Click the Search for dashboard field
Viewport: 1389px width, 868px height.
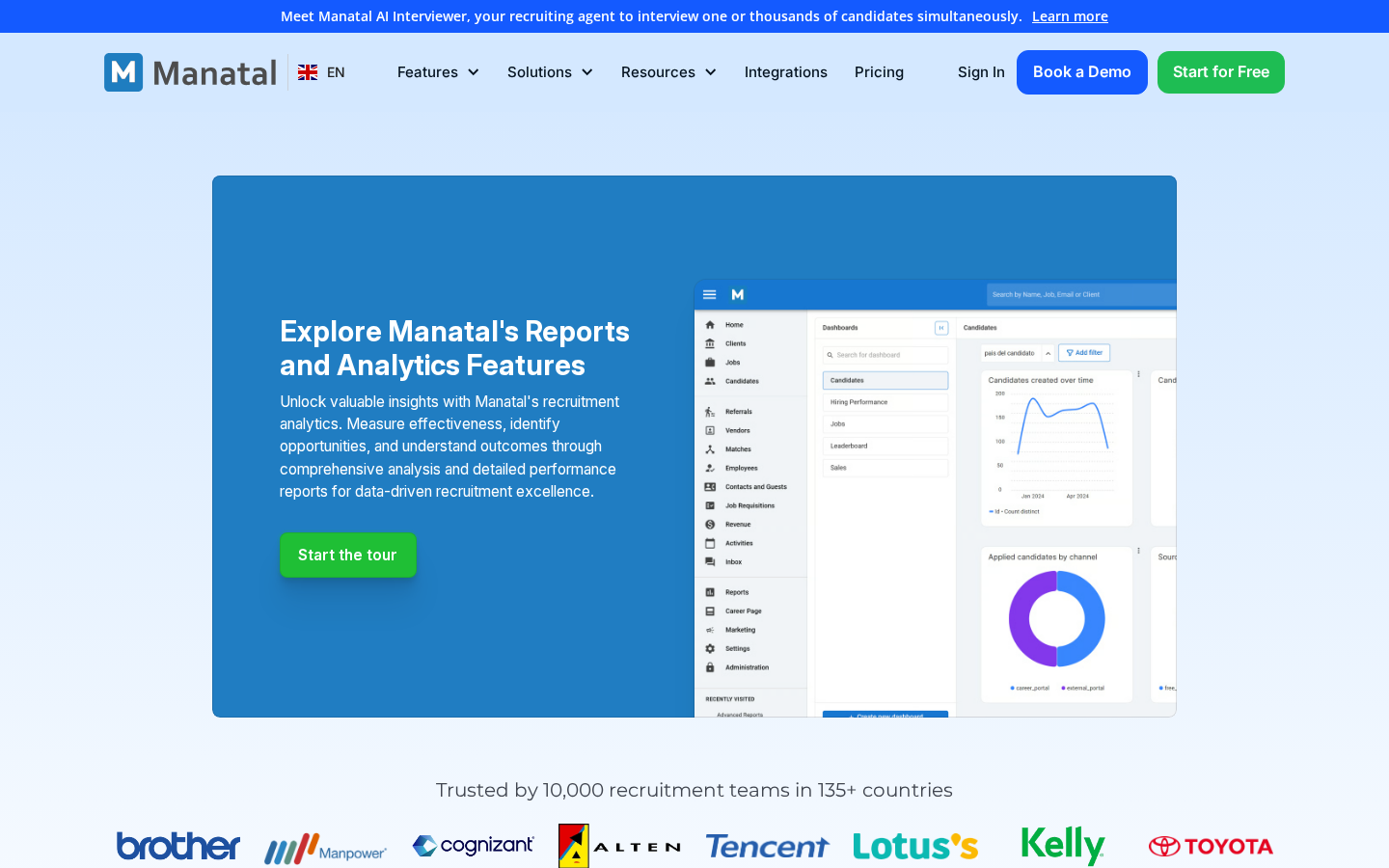click(885, 355)
